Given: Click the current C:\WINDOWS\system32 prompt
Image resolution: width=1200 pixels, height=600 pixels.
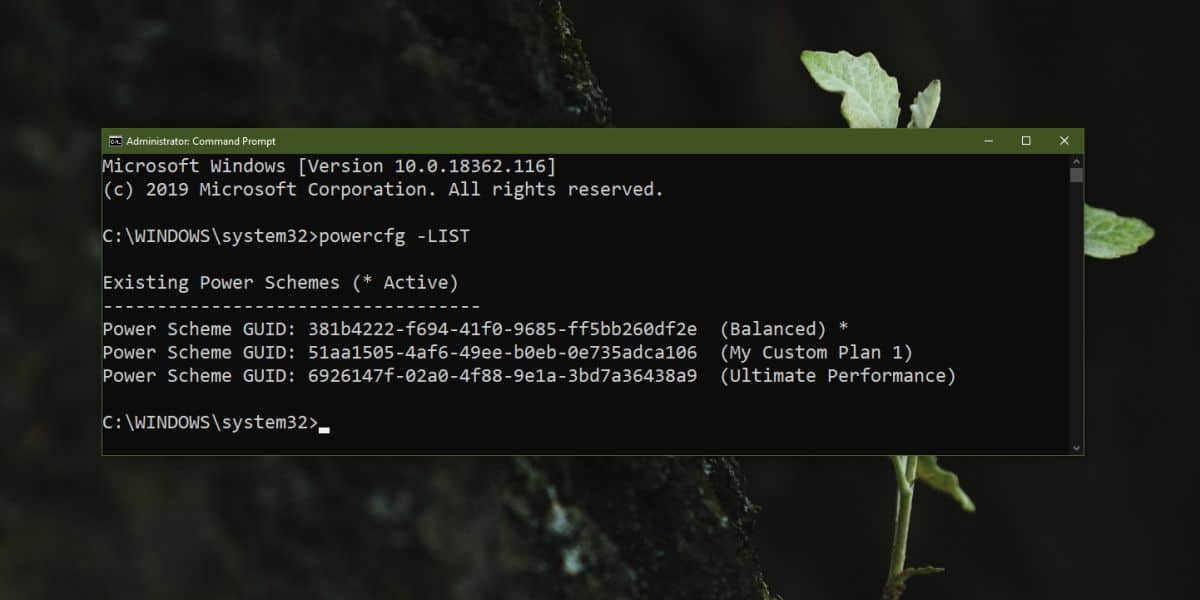Looking at the screenshot, I should pyautogui.click(x=210, y=422).
